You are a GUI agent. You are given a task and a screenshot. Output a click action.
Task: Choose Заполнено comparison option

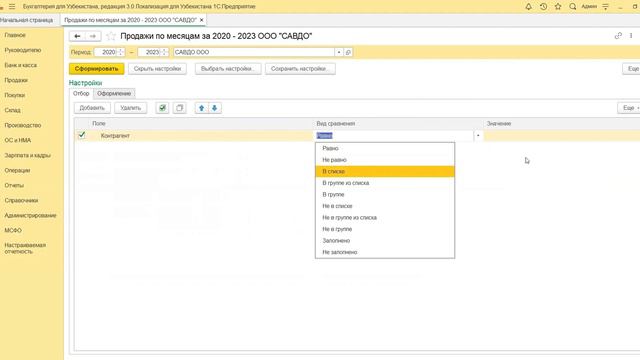tap(385, 240)
